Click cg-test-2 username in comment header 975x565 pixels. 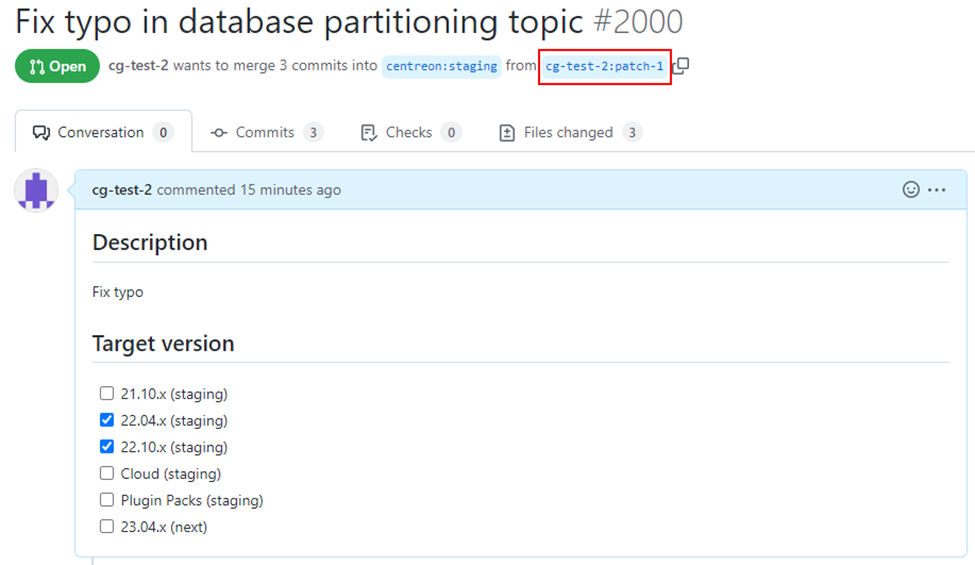pos(122,190)
